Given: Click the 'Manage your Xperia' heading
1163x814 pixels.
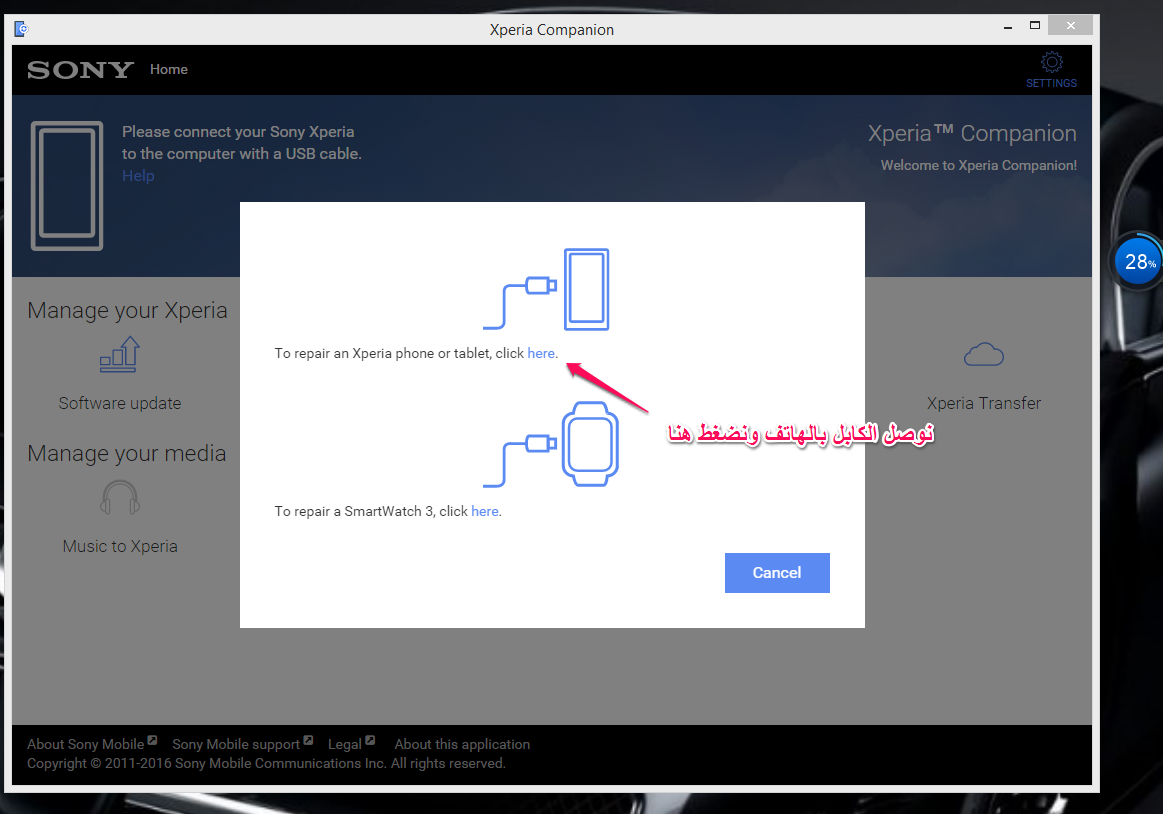Looking at the screenshot, I should [127, 310].
